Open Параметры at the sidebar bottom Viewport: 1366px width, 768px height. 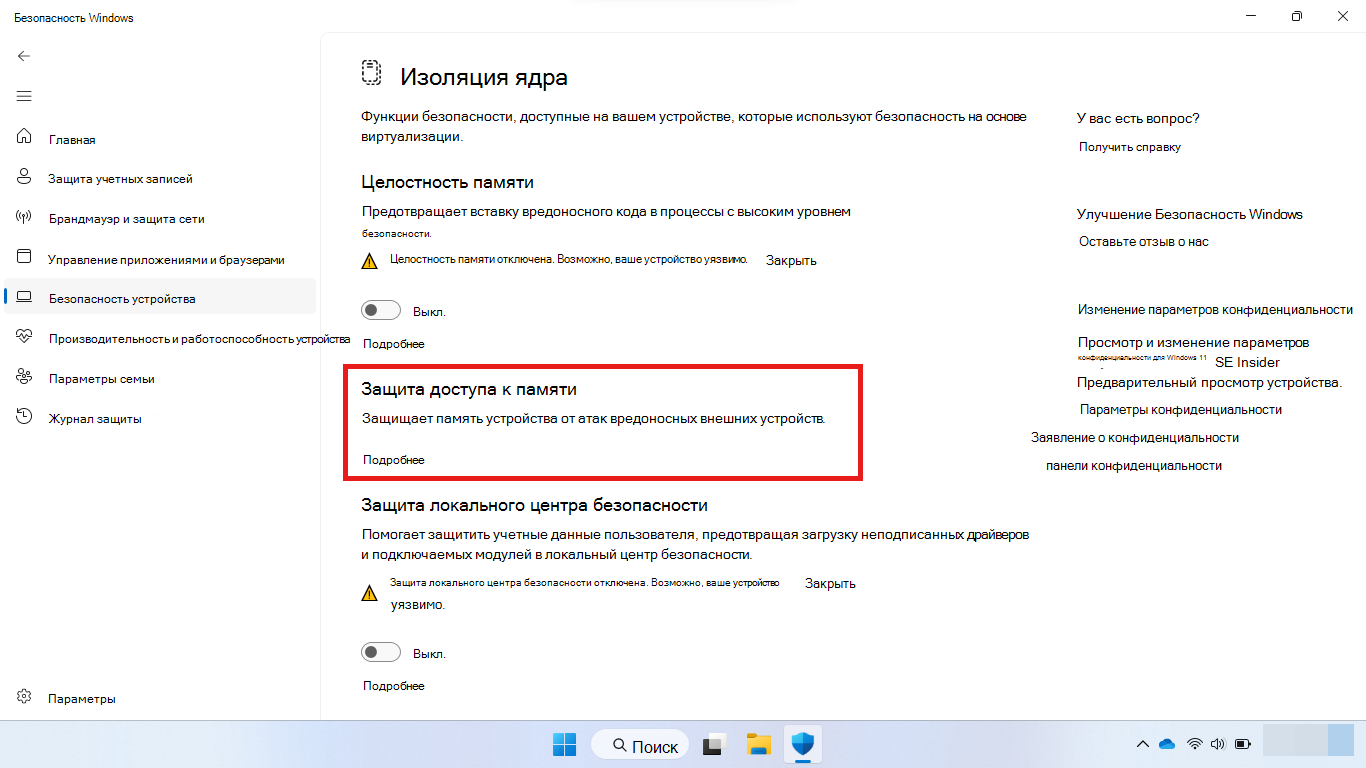click(x=82, y=699)
